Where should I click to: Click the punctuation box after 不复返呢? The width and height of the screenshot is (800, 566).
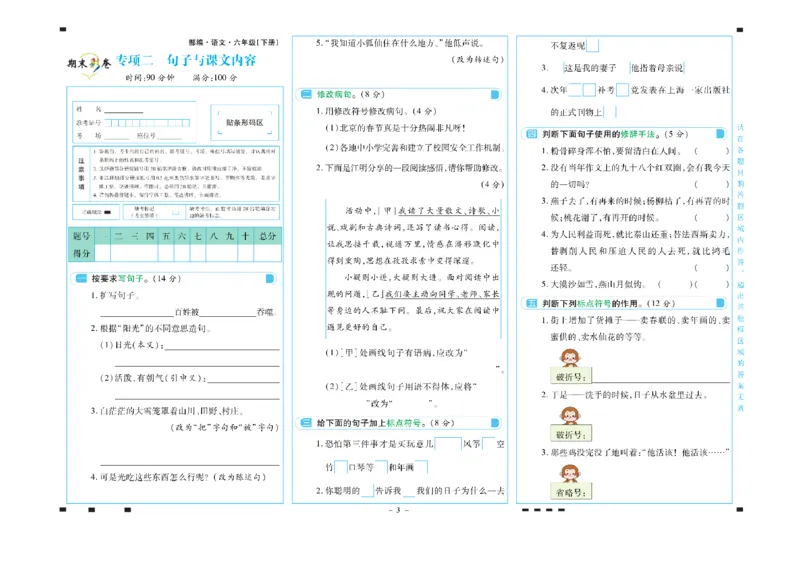coord(592,45)
